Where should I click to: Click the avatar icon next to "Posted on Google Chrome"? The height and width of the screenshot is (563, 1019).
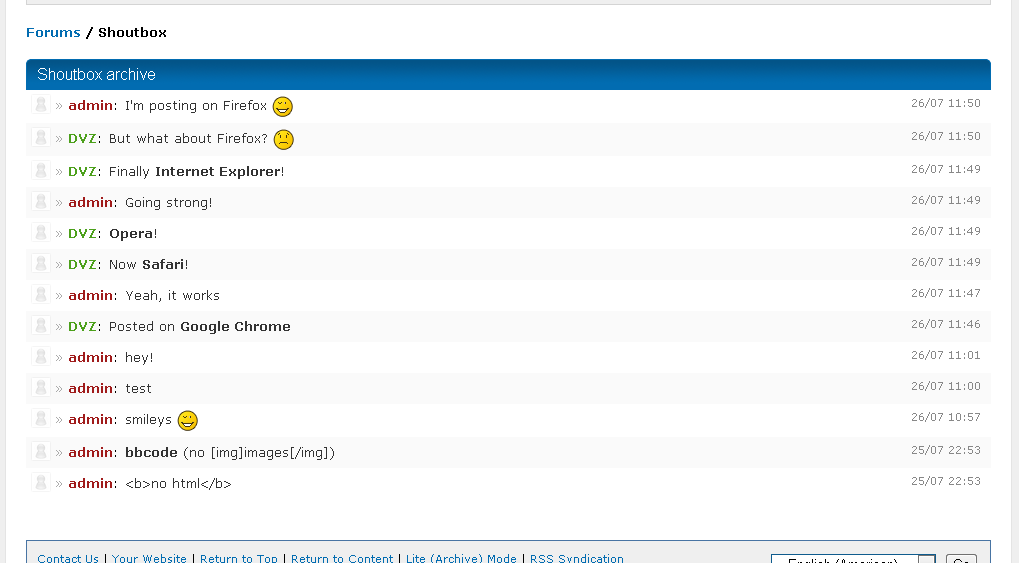coord(40,326)
